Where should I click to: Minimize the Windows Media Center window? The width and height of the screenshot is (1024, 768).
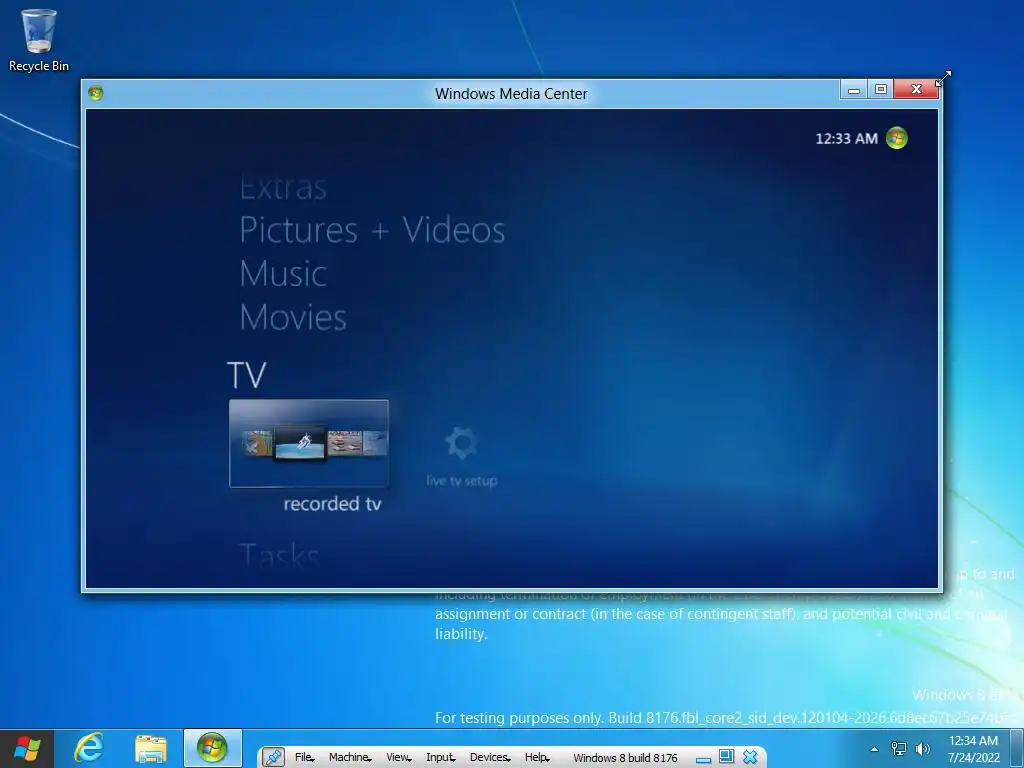(854, 89)
